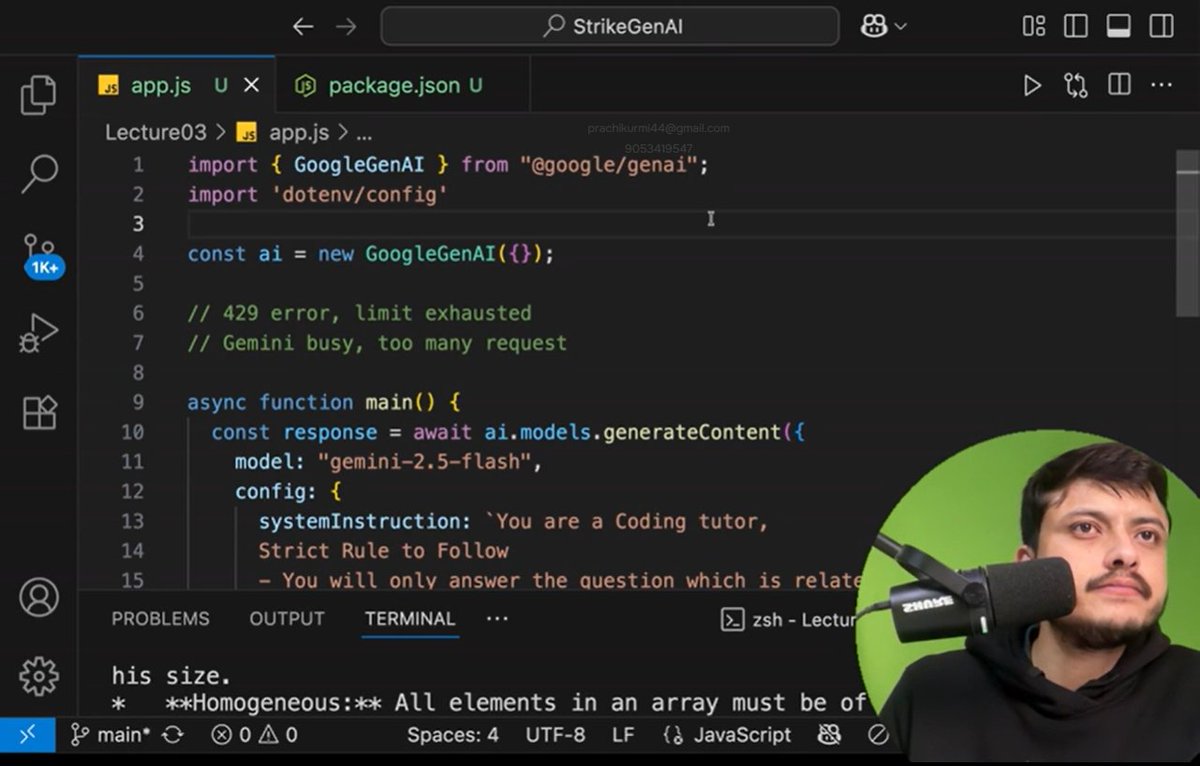Toggle the secondary side bar

pos(1161,27)
